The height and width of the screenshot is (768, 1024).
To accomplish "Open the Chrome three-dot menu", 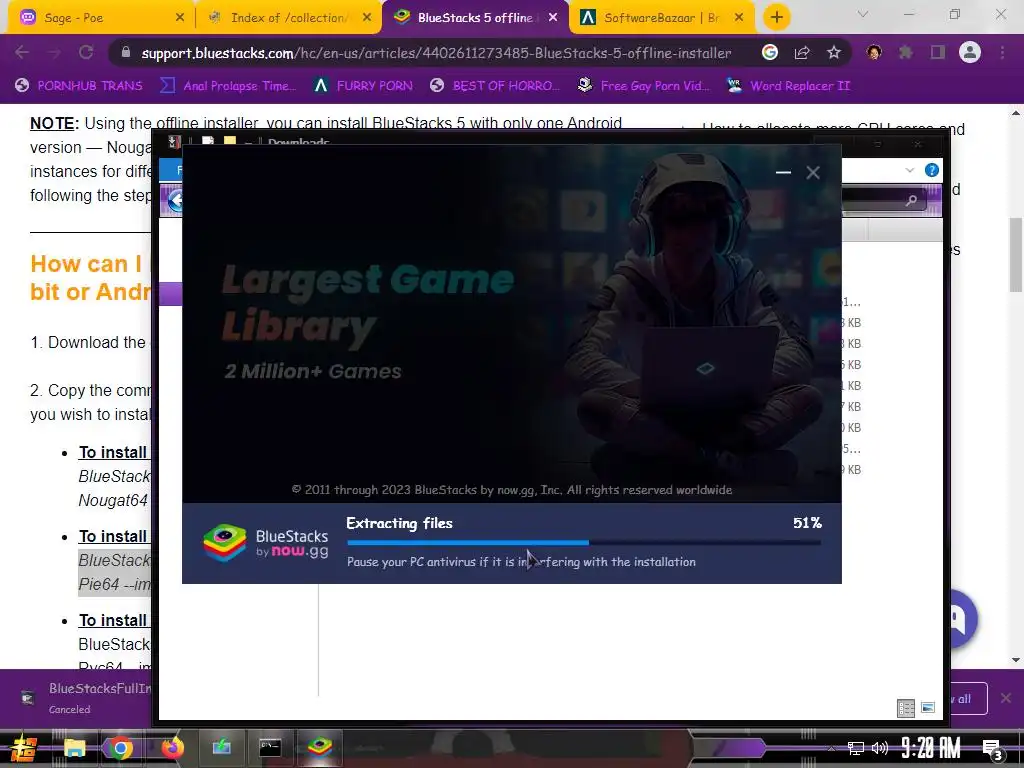I will tap(1002, 53).
